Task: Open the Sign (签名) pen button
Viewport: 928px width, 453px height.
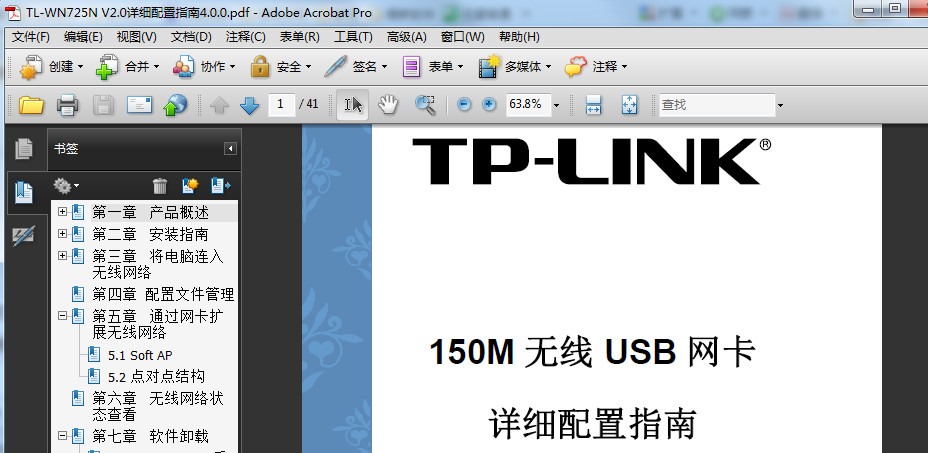Action: point(356,67)
